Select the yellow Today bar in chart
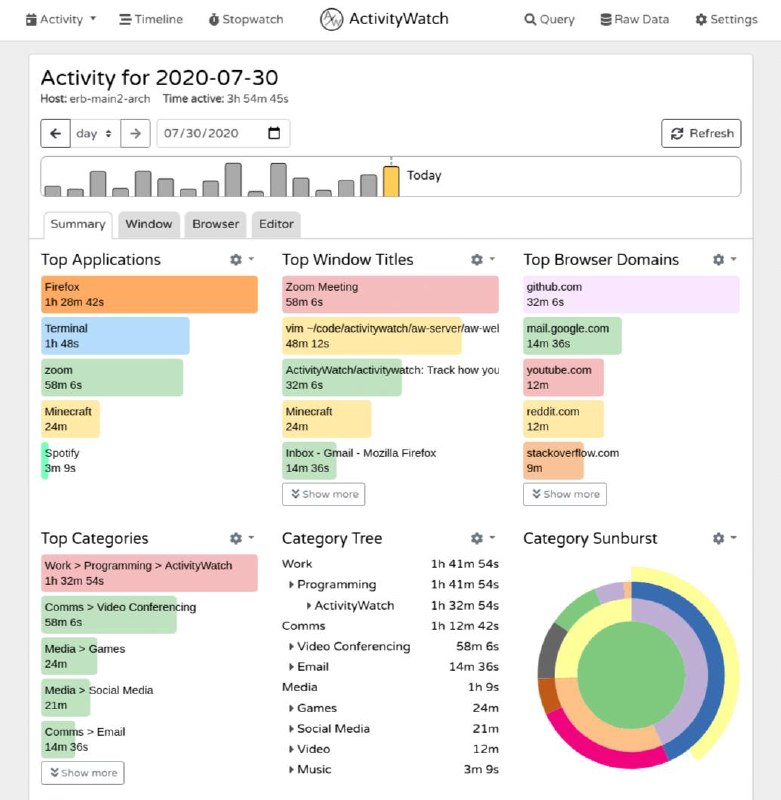The height and width of the screenshot is (800, 781). [391, 181]
